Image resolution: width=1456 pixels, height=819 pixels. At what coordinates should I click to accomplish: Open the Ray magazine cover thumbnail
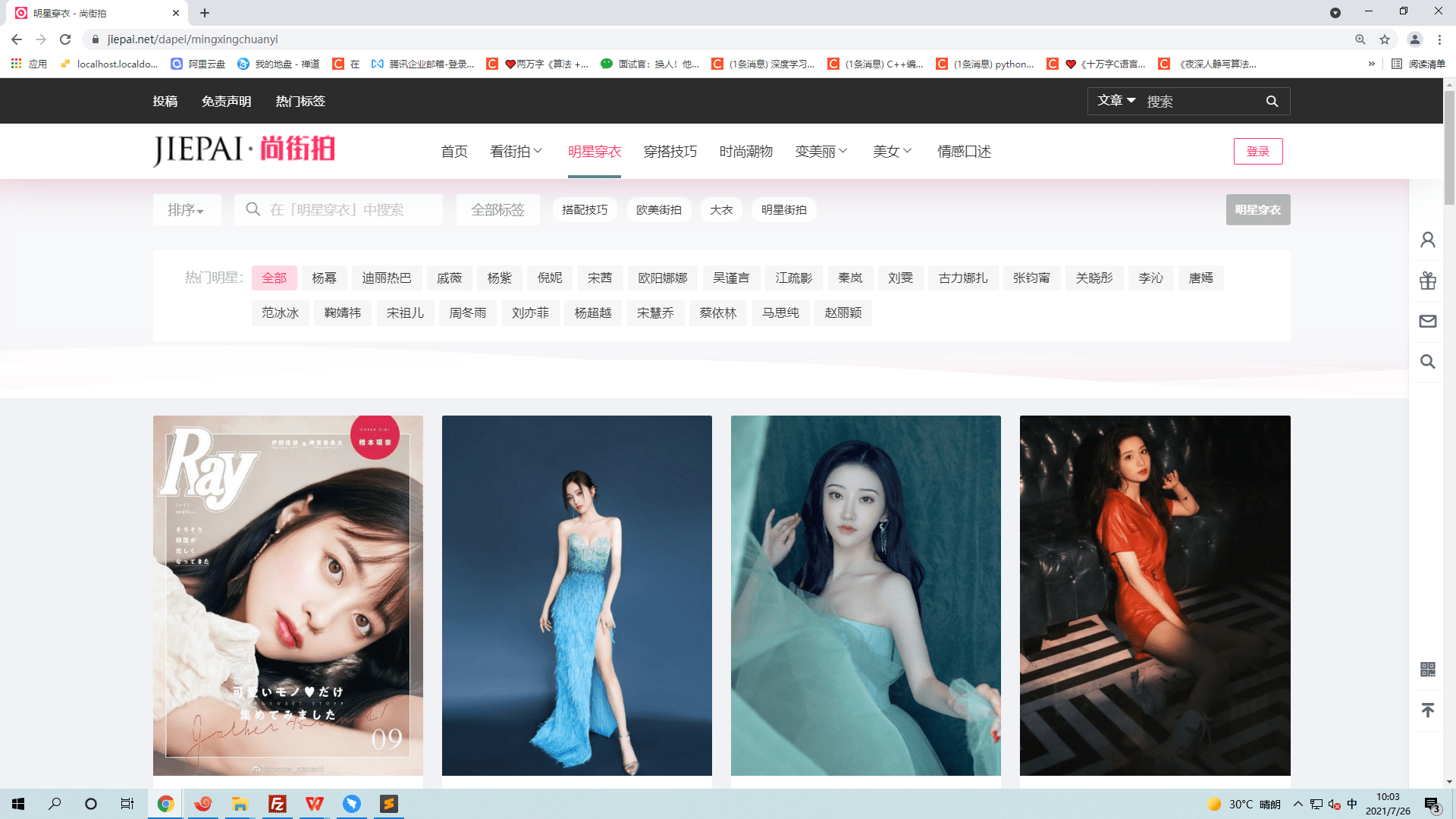288,595
